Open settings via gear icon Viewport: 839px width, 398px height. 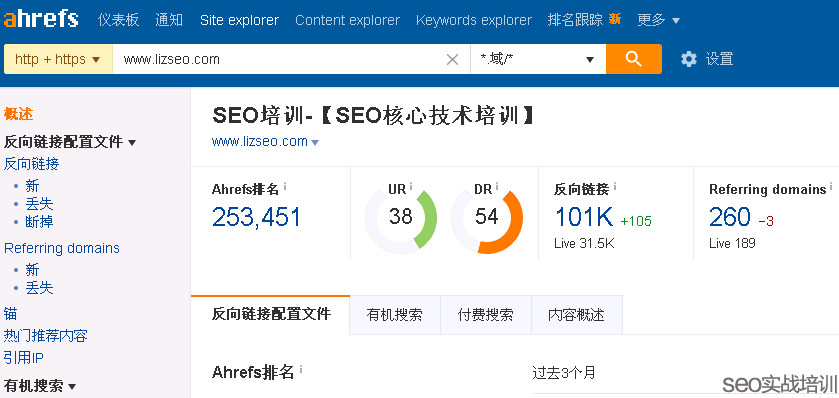click(689, 59)
